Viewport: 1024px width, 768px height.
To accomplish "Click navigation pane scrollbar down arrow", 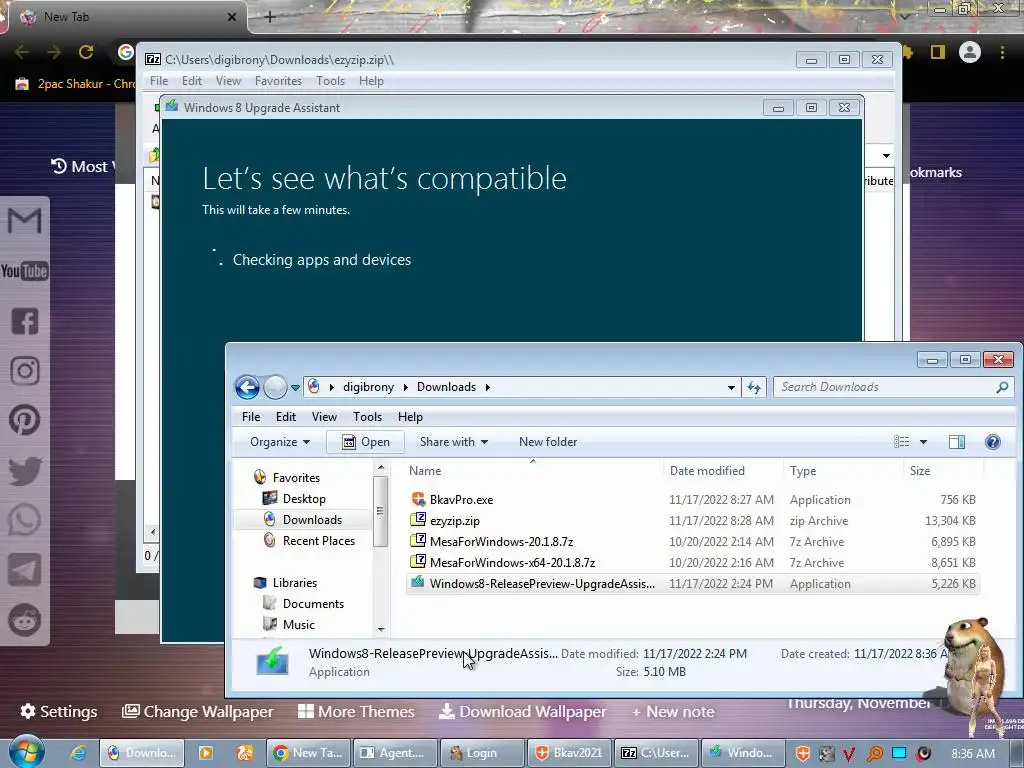I will coord(381,629).
